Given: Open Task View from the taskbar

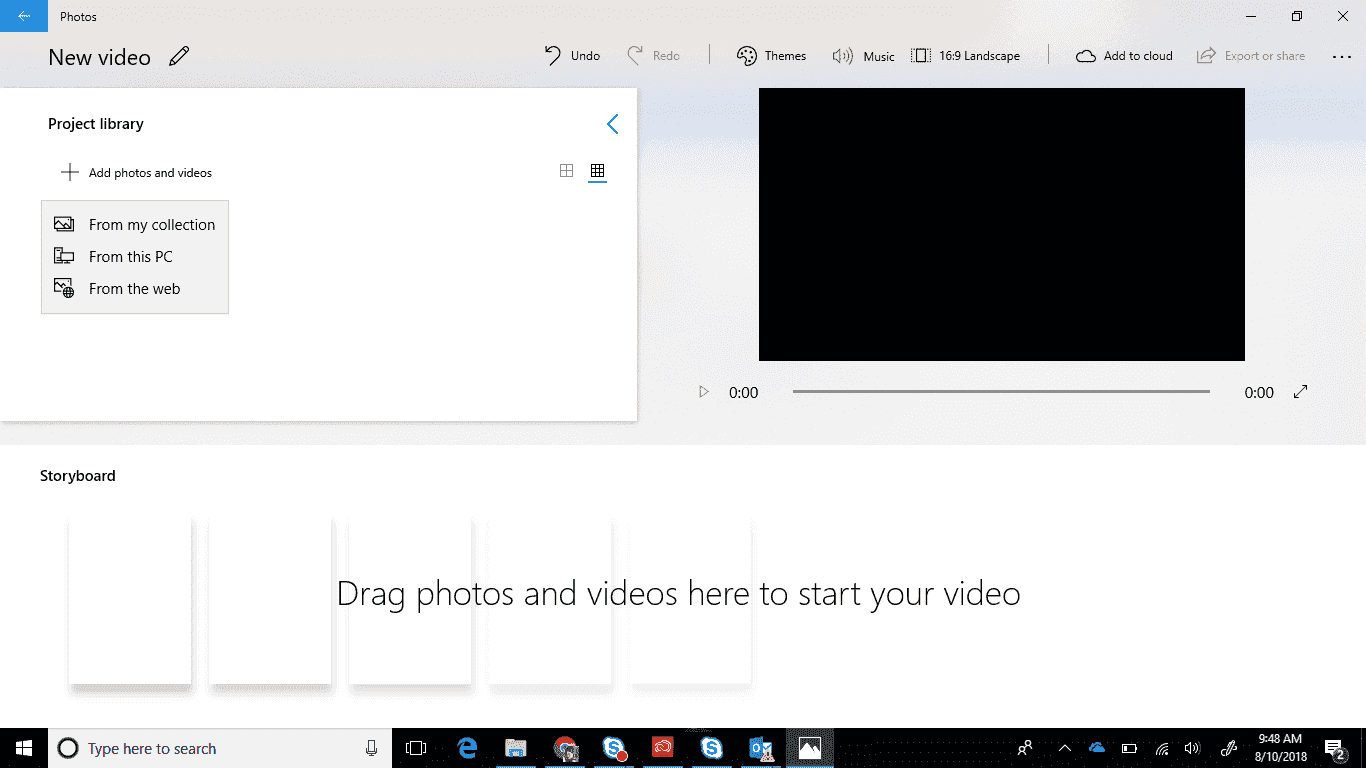Looking at the screenshot, I should point(416,748).
